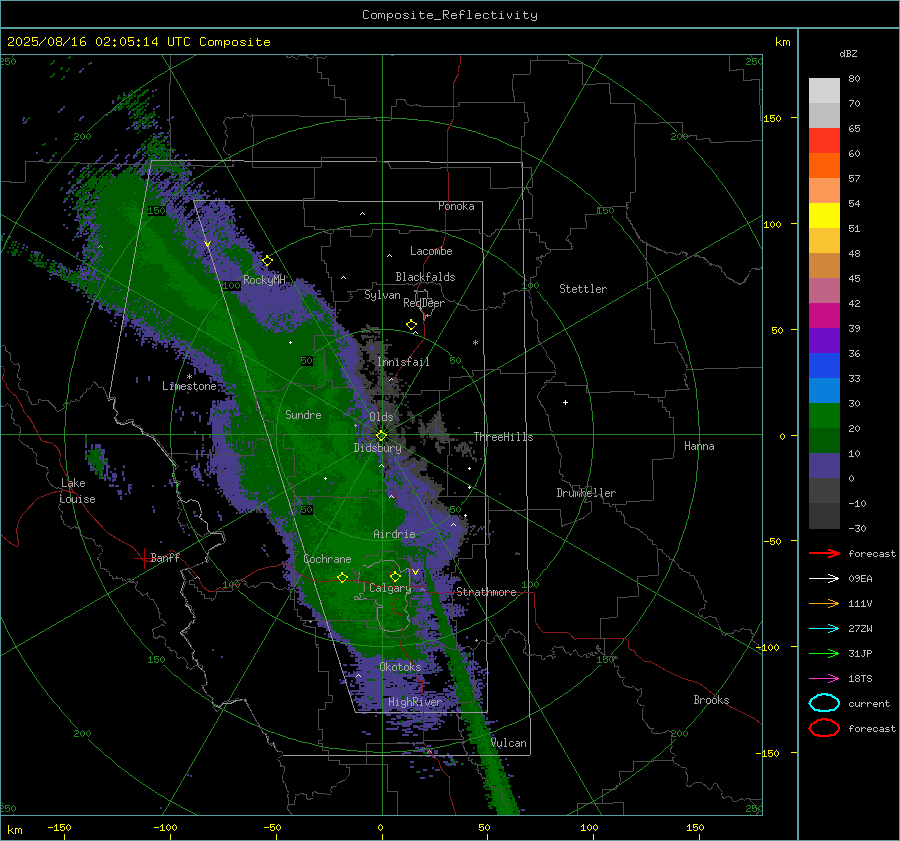Click the Calgary city label
The height and width of the screenshot is (841, 900).
390,588
